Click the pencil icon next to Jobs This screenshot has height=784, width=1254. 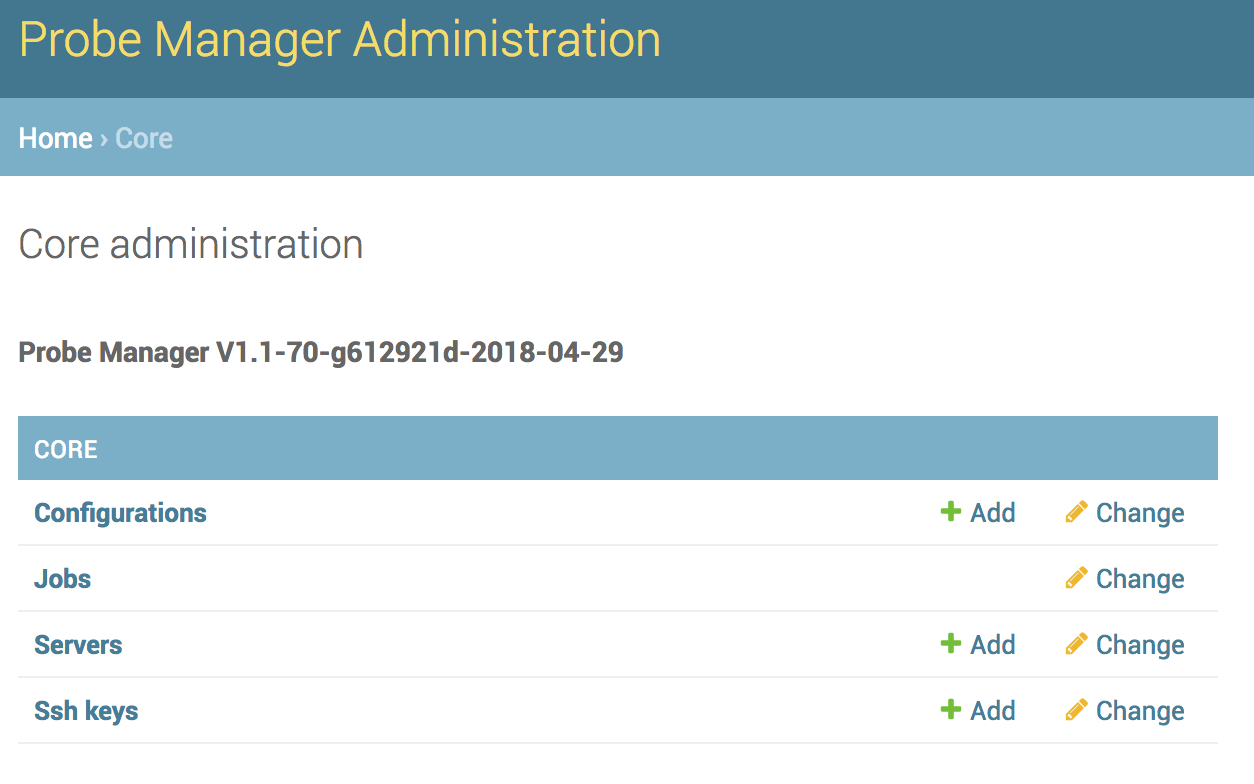(x=1075, y=578)
